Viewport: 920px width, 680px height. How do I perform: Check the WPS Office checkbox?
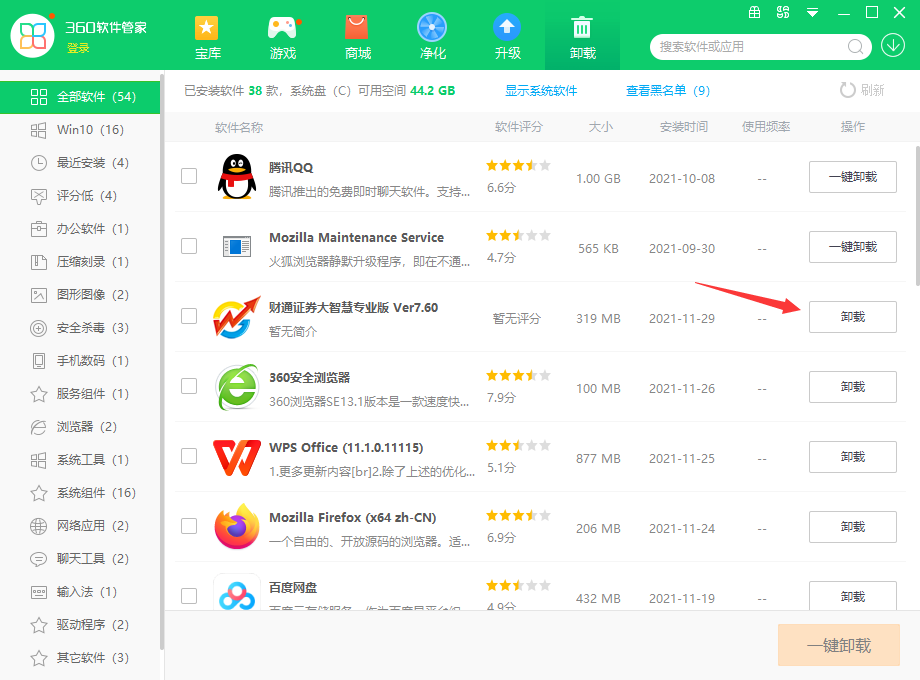(189, 456)
